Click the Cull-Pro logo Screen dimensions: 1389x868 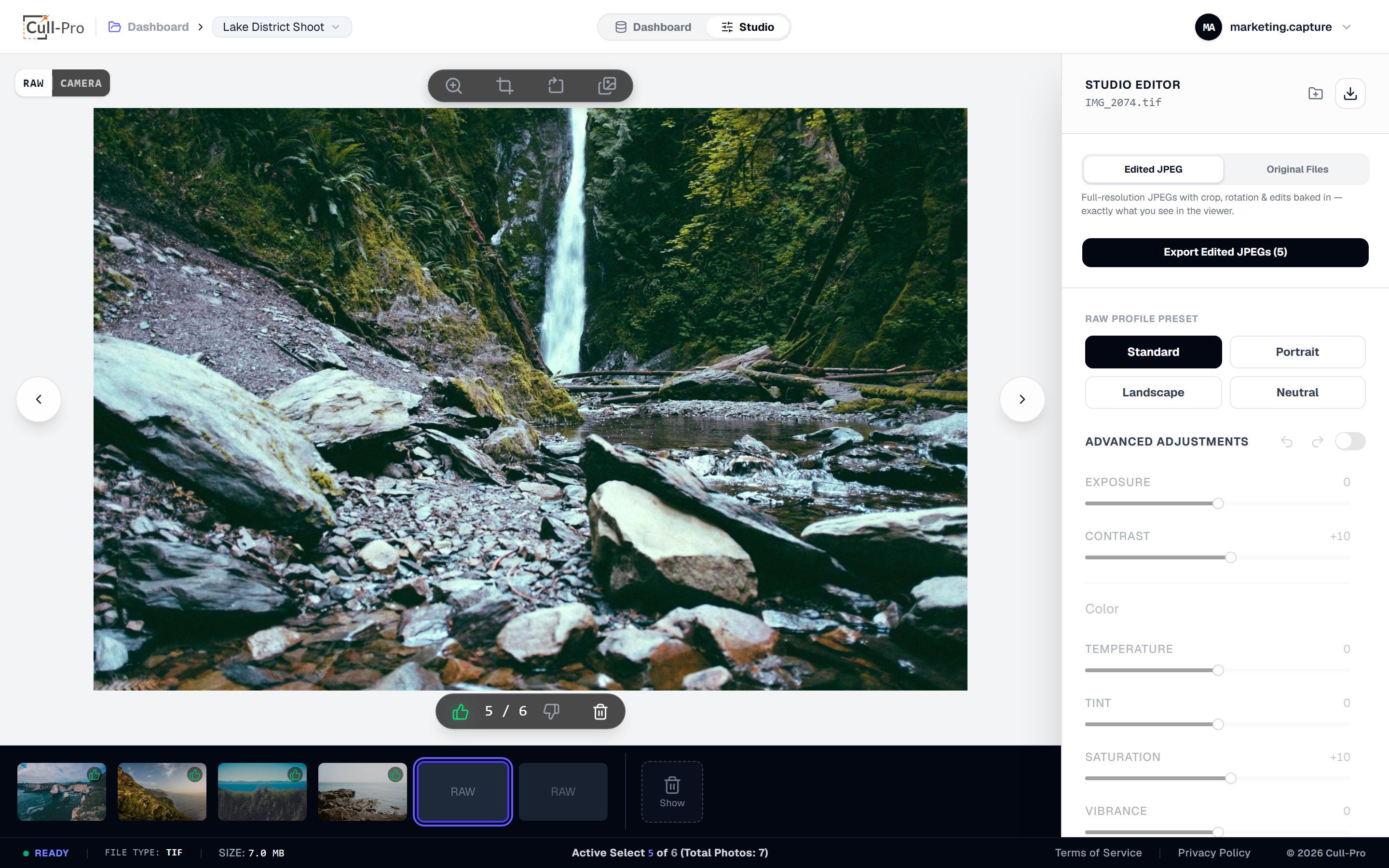54,27
